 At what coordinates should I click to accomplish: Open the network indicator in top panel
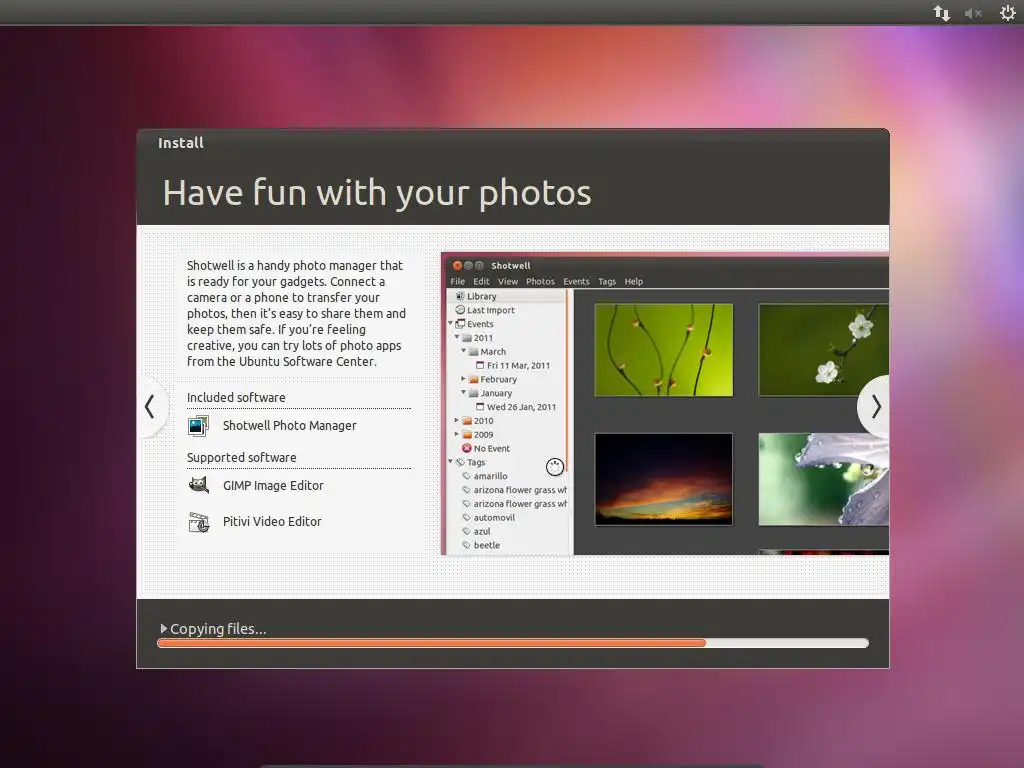tap(941, 13)
